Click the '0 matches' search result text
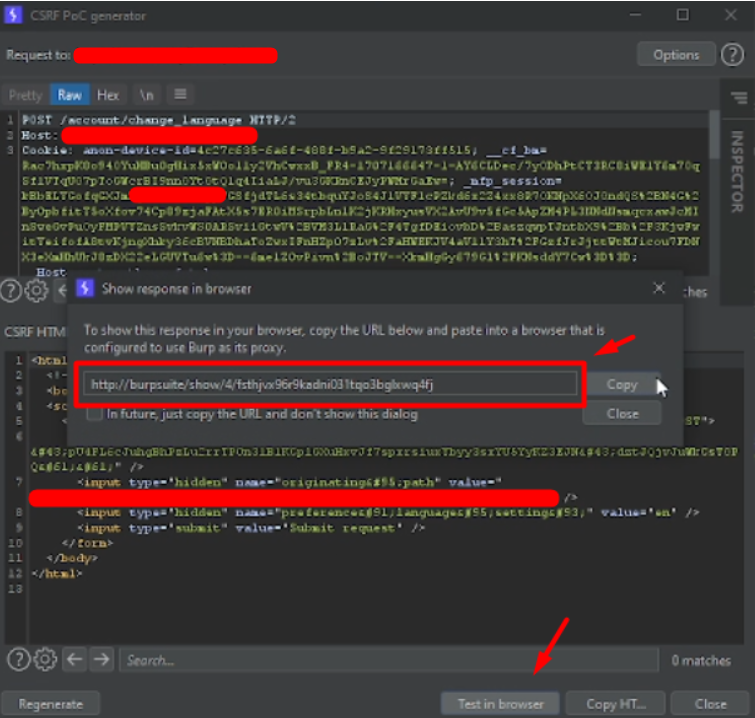Screen dimensions: 755x718 (x=701, y=660)
